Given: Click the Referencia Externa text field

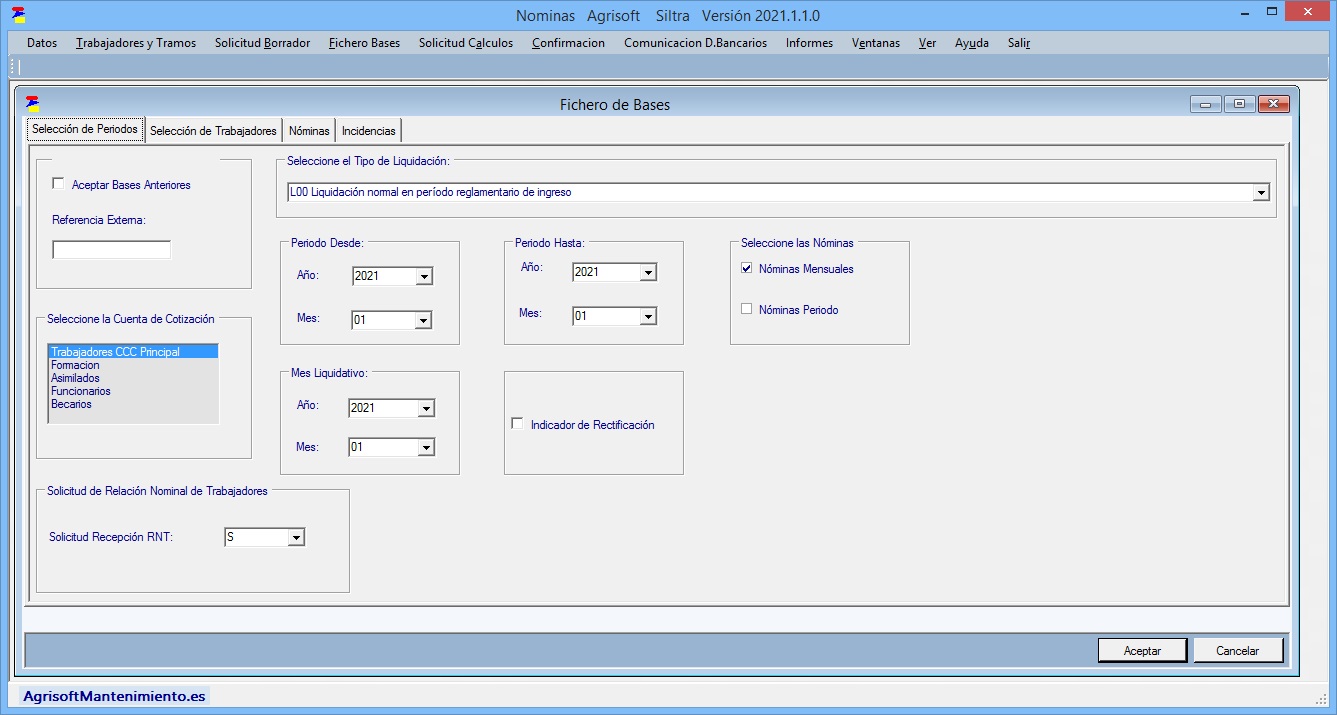Looking at the screenshot, I should 111,250.
